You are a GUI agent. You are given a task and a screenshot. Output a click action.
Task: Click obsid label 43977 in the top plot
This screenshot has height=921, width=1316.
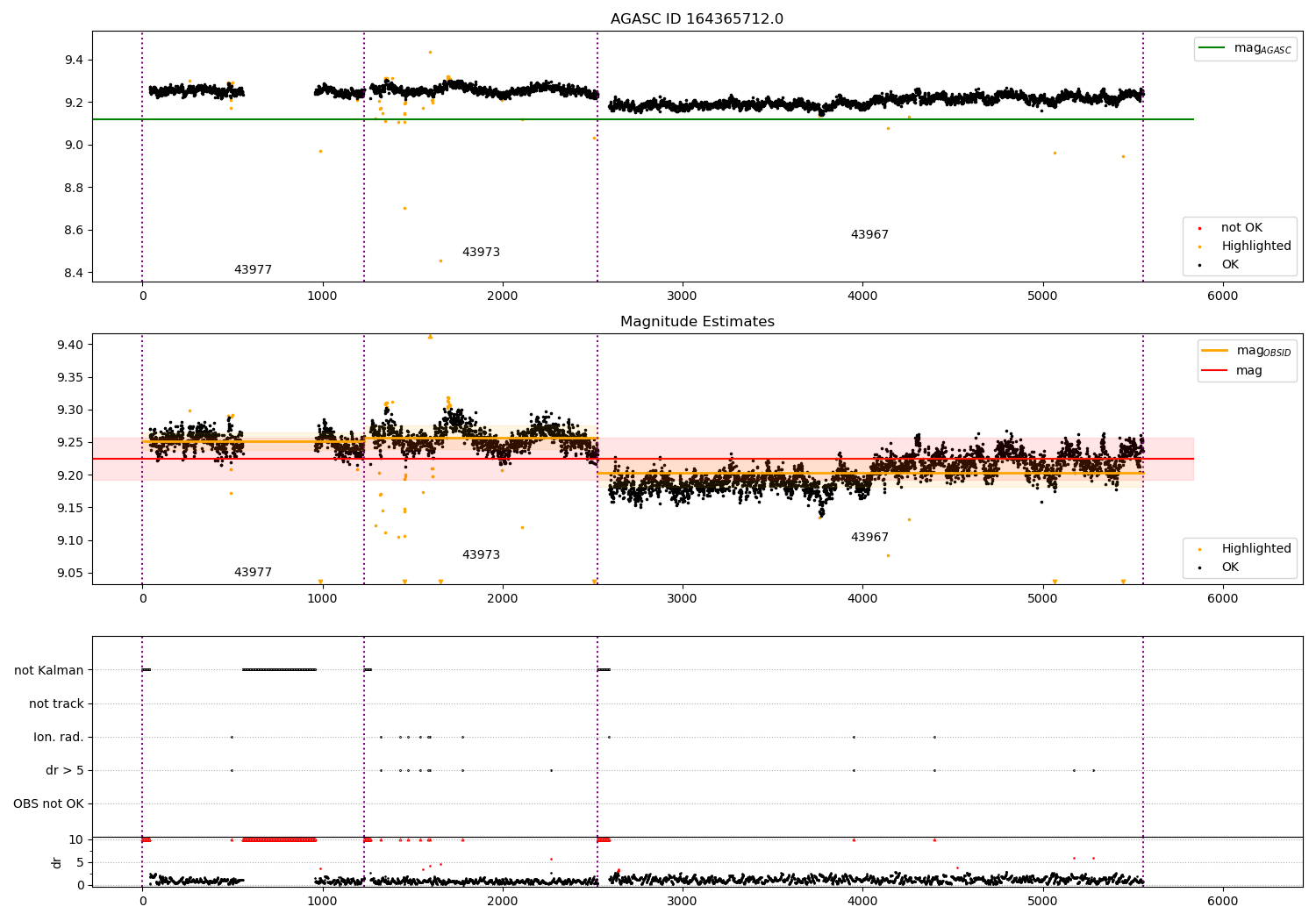(x=253, y=270)
